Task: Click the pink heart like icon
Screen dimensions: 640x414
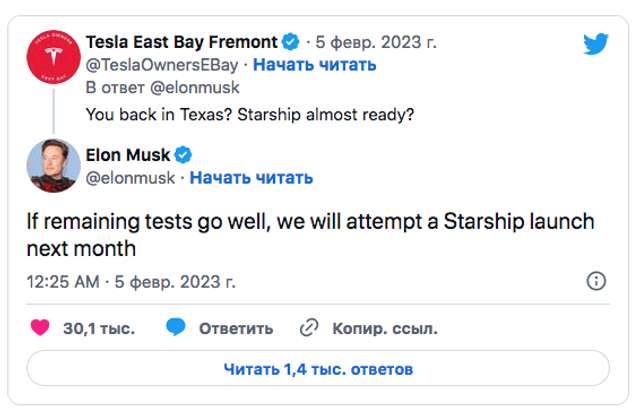Action: tap(40, 327)
